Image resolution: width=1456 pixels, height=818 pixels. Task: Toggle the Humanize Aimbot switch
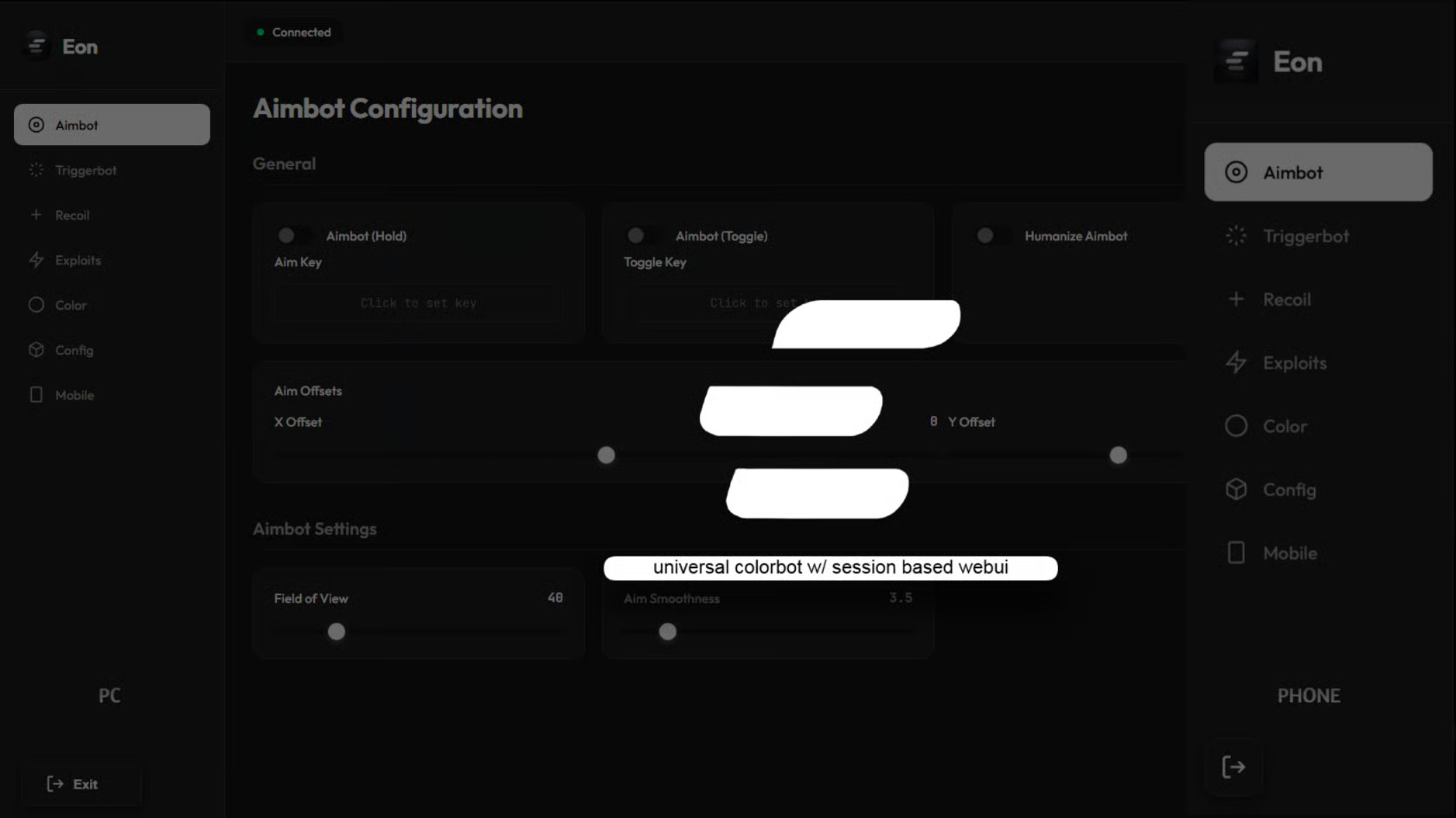(991, 235)
